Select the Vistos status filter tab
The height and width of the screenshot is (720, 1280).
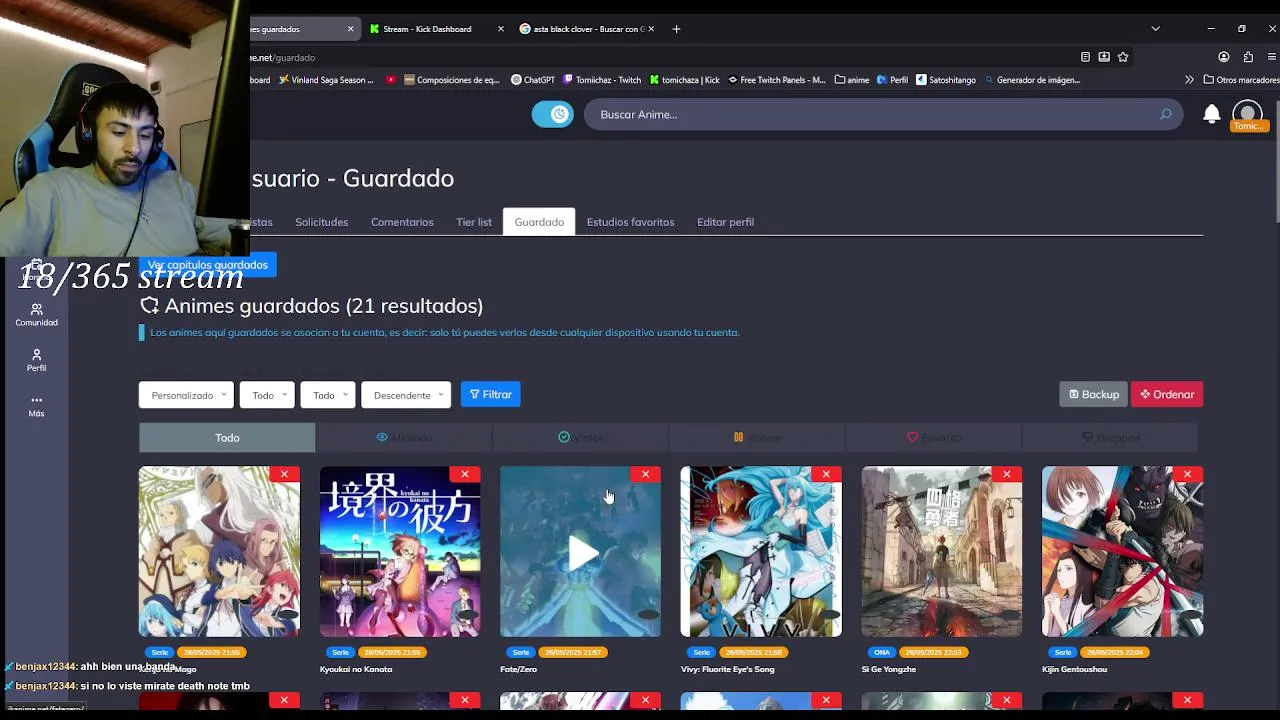pos(580,438)
